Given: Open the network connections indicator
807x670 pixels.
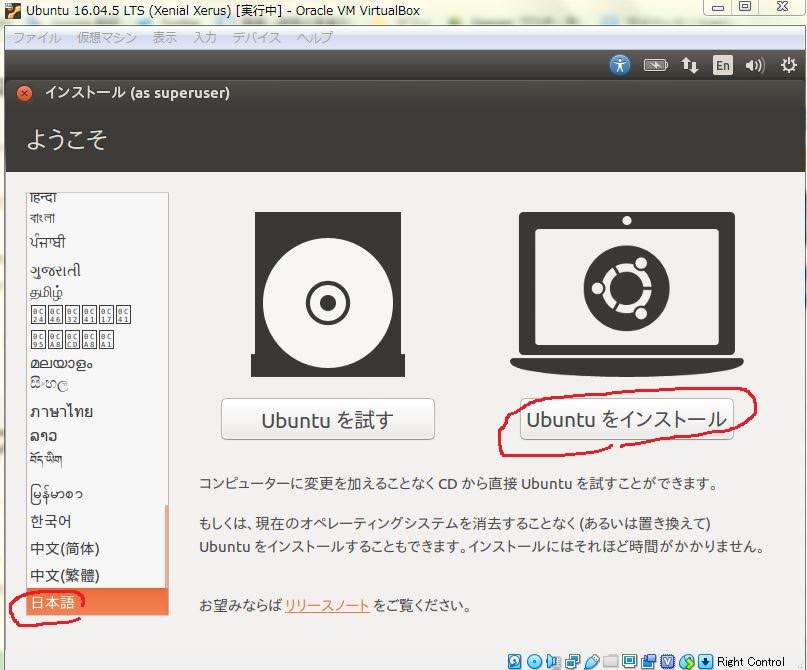Looking at the screenshot, I should (690, 65).
